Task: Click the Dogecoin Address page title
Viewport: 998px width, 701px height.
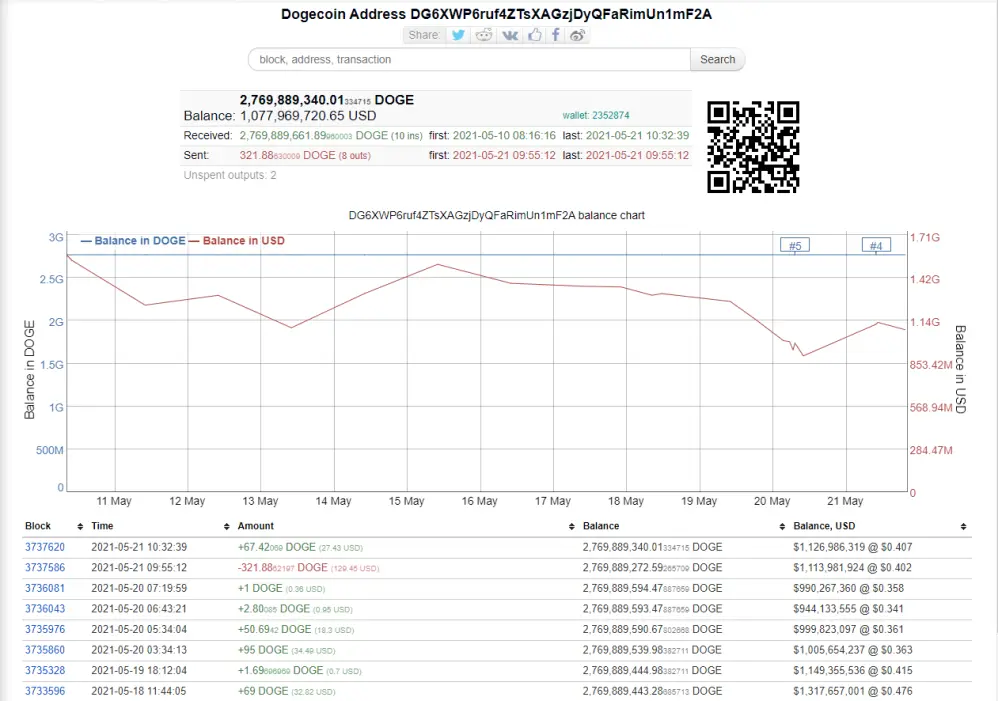Action: 496,14
